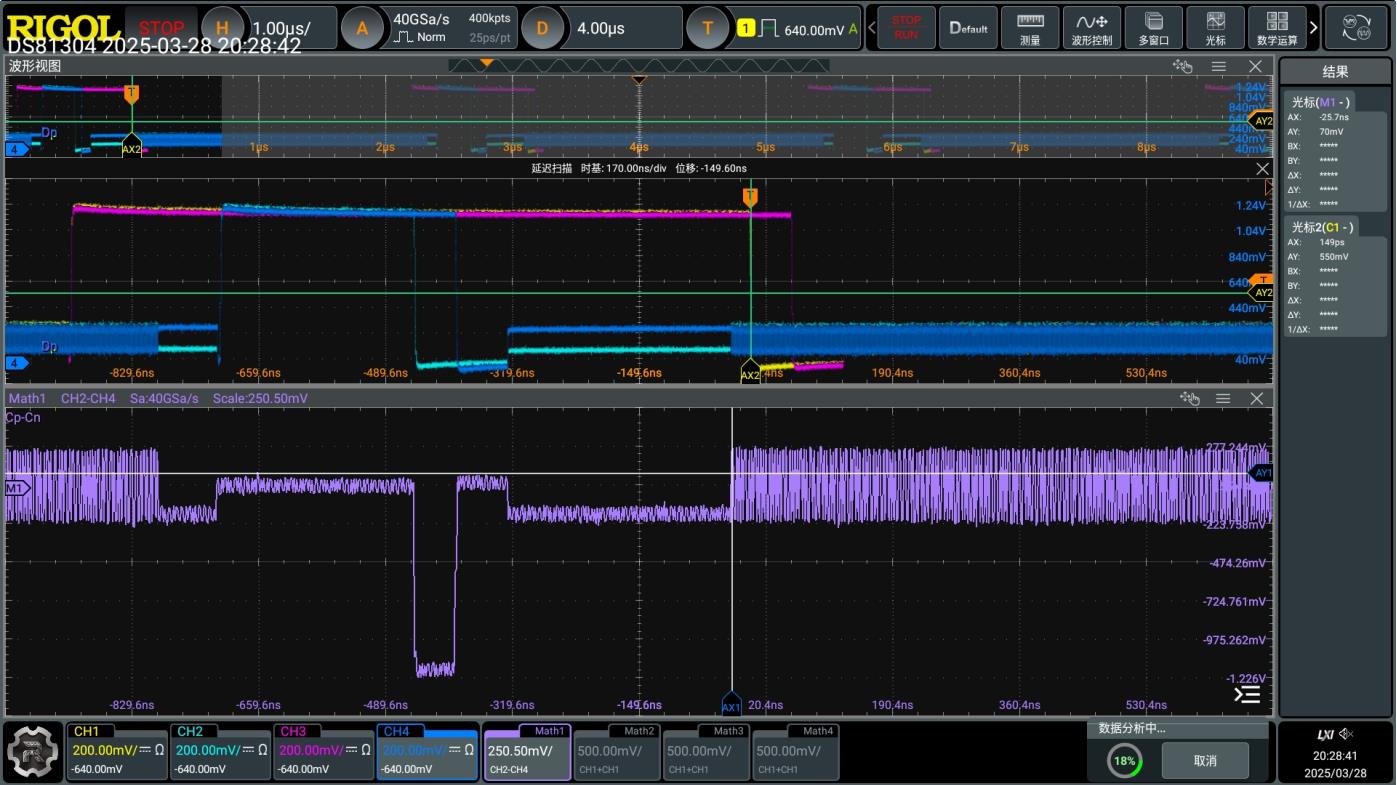Toggle the Math1 waveform
Viewport: 1397px width, 785px height.
point(527,751)
